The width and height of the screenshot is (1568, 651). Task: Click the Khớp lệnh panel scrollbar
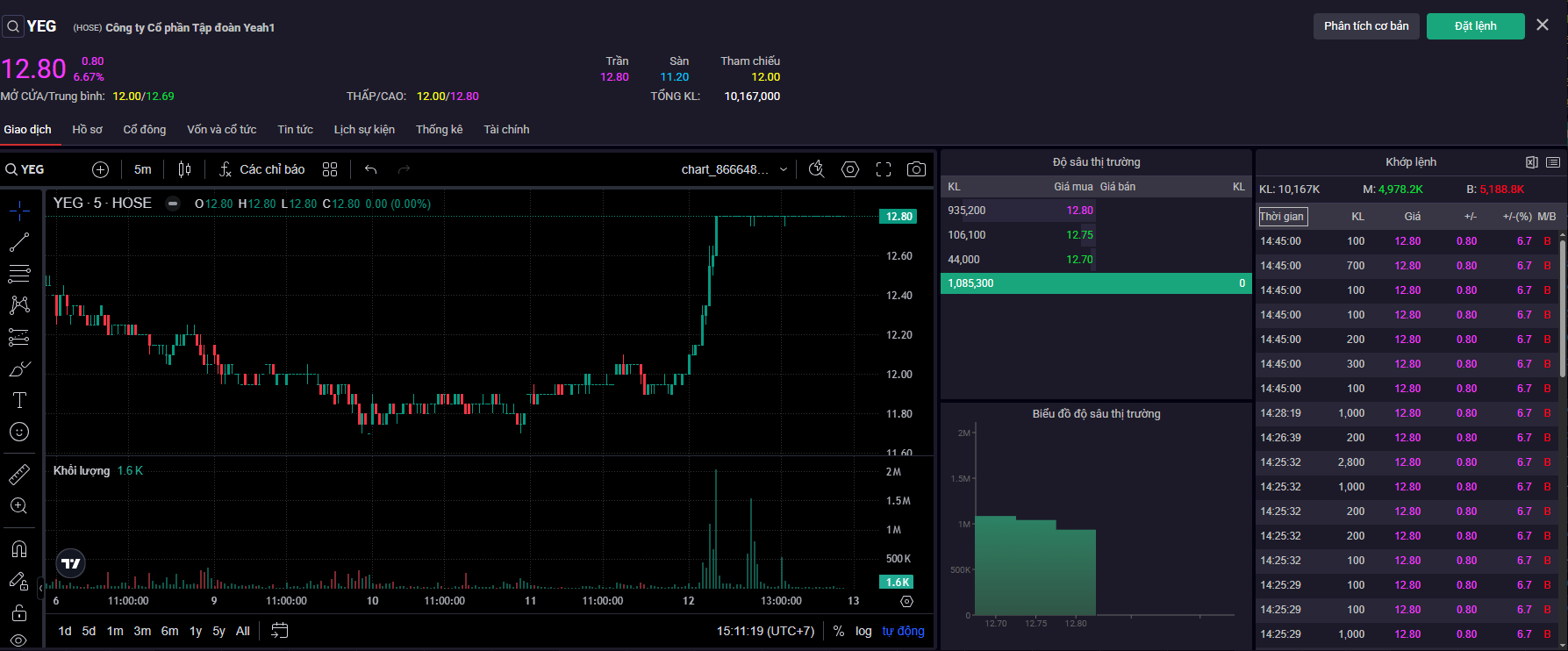click(1563, 311)
